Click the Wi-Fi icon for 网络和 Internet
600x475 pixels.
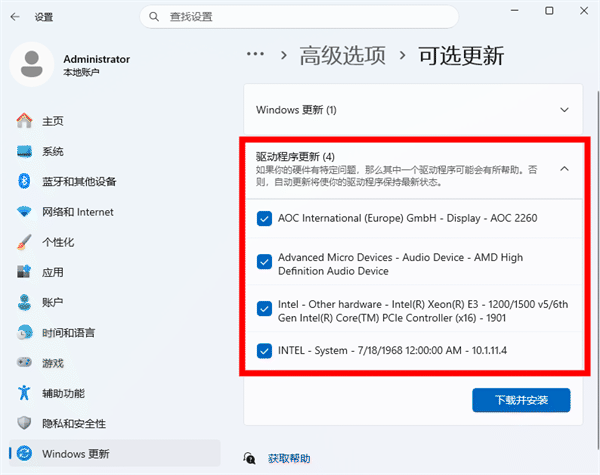coord(24,212)
